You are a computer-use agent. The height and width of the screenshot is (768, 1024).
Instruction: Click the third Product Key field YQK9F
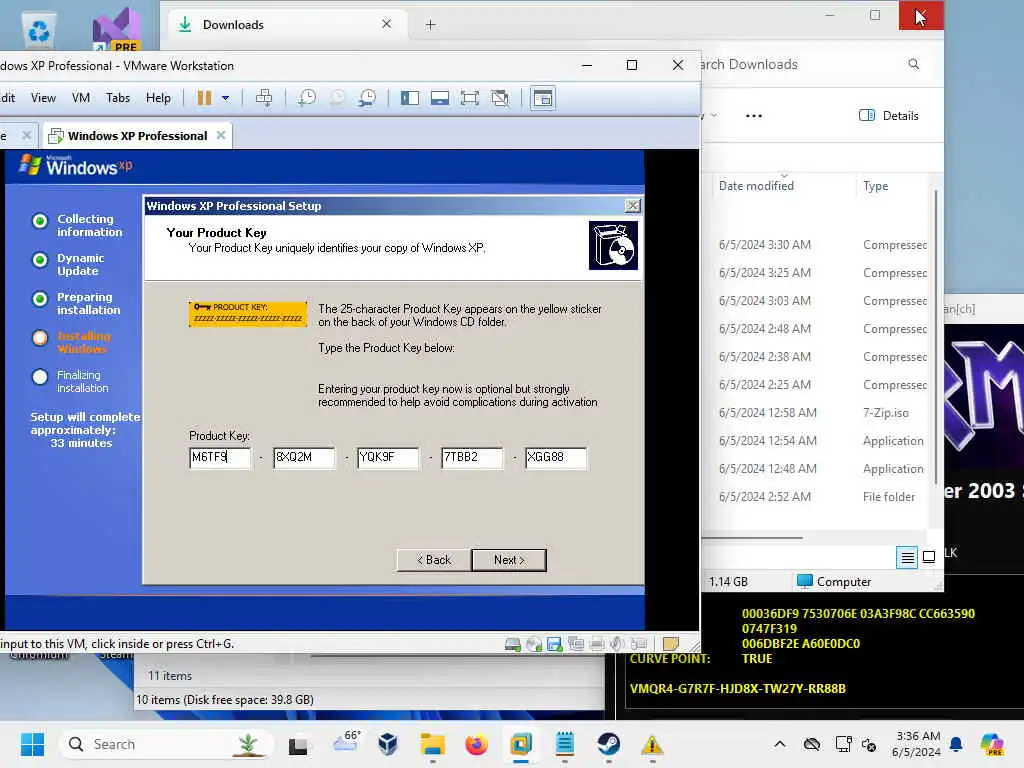[x=388, y=457]
